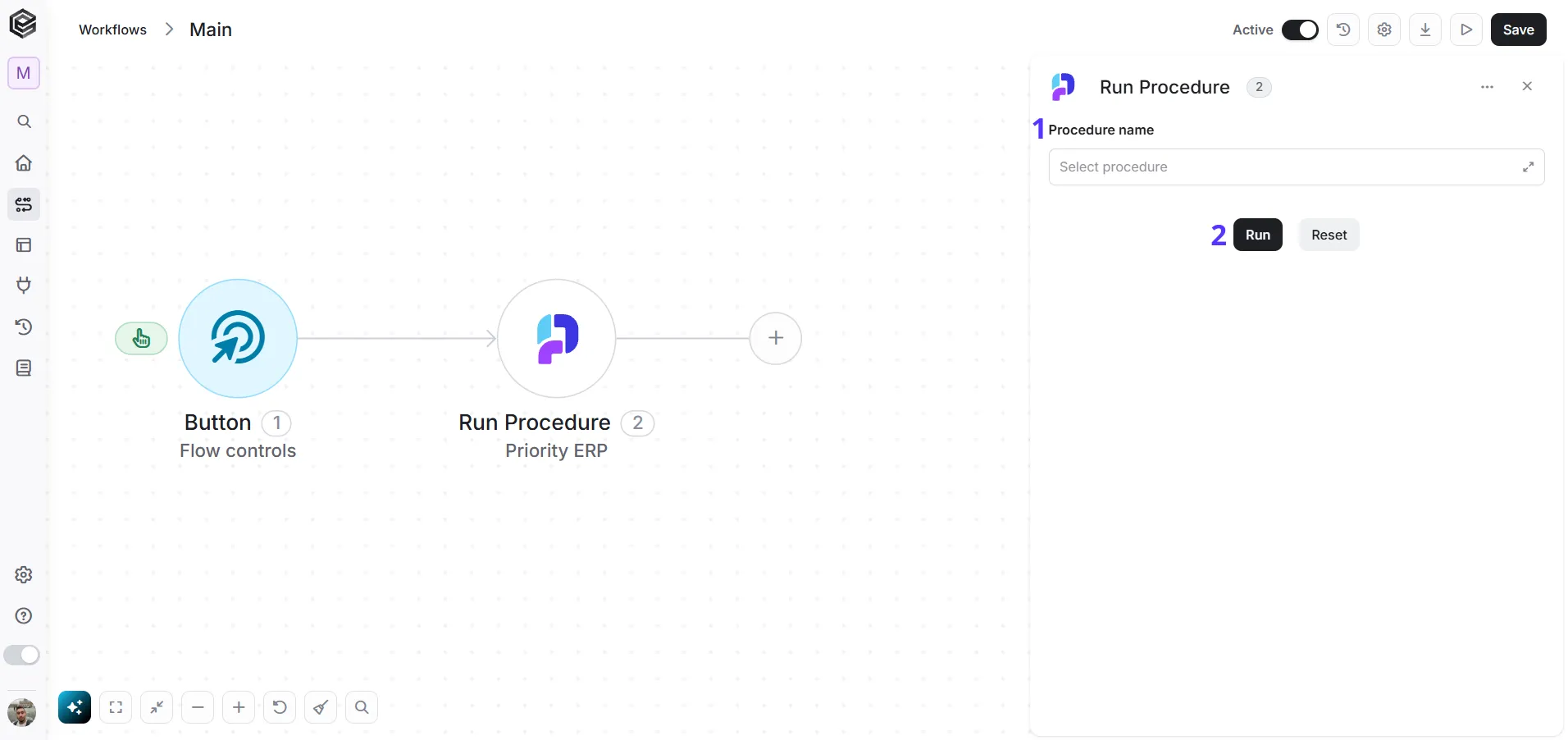Open the connections plug icon
This screenshot has height=740, width=1568.
24,285
